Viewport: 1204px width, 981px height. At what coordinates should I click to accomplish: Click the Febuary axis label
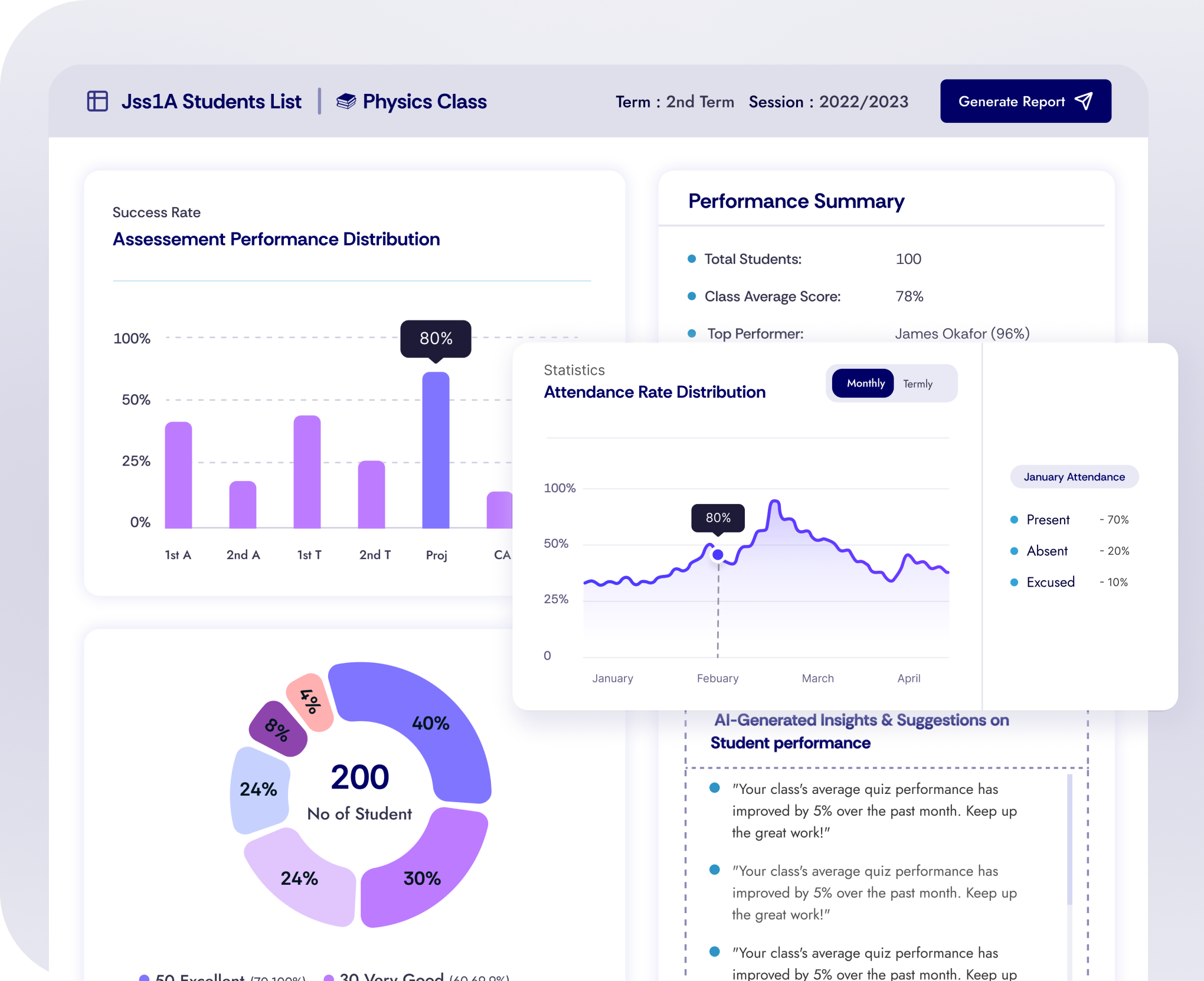(717, 678)
